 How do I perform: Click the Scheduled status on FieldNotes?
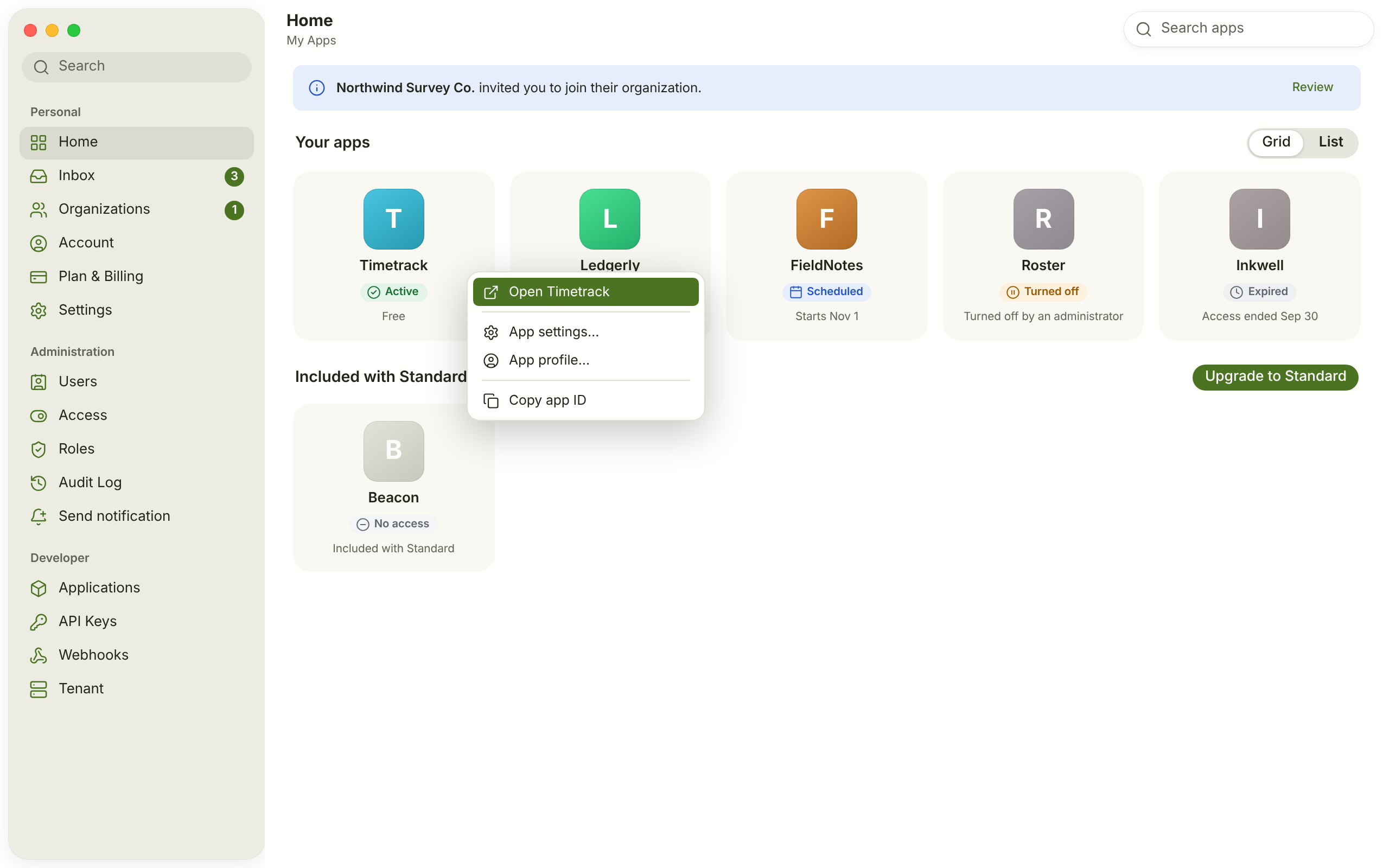826,292
